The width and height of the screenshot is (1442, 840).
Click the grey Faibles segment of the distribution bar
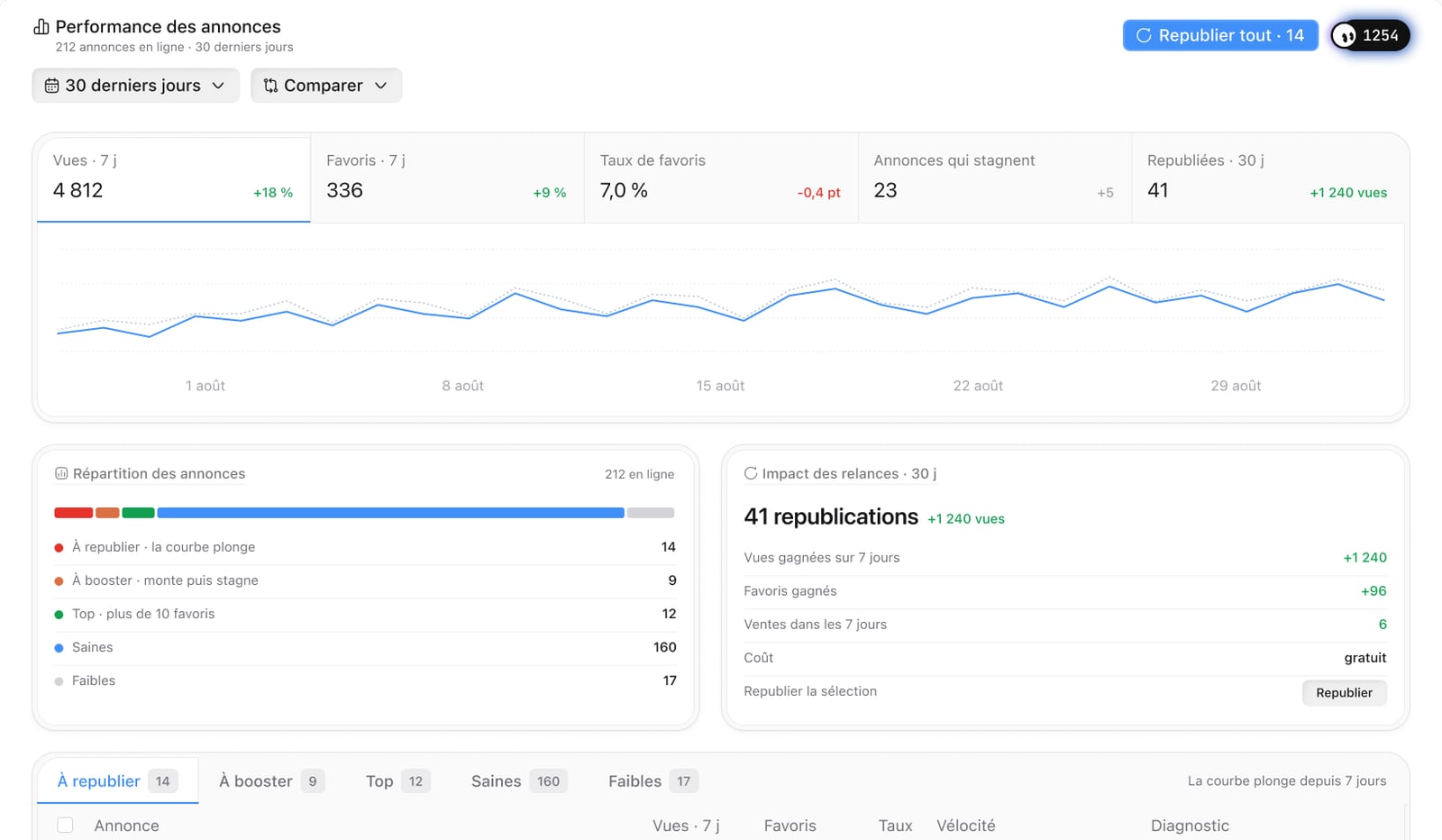coord(651,513)
